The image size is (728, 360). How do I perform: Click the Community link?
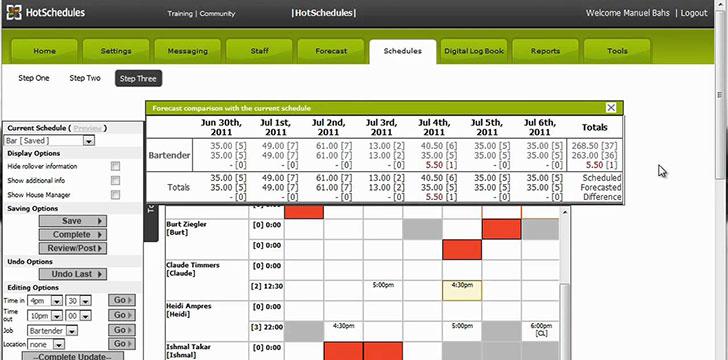[218, 13]
